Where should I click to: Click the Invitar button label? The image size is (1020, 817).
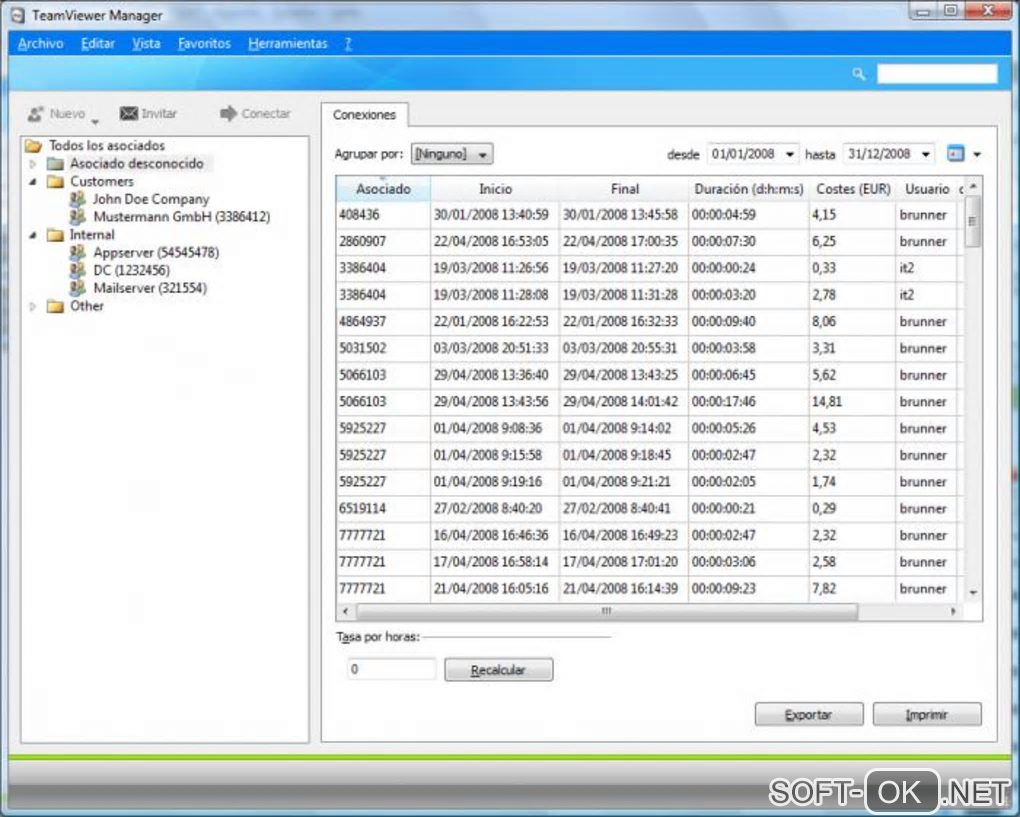159,114
